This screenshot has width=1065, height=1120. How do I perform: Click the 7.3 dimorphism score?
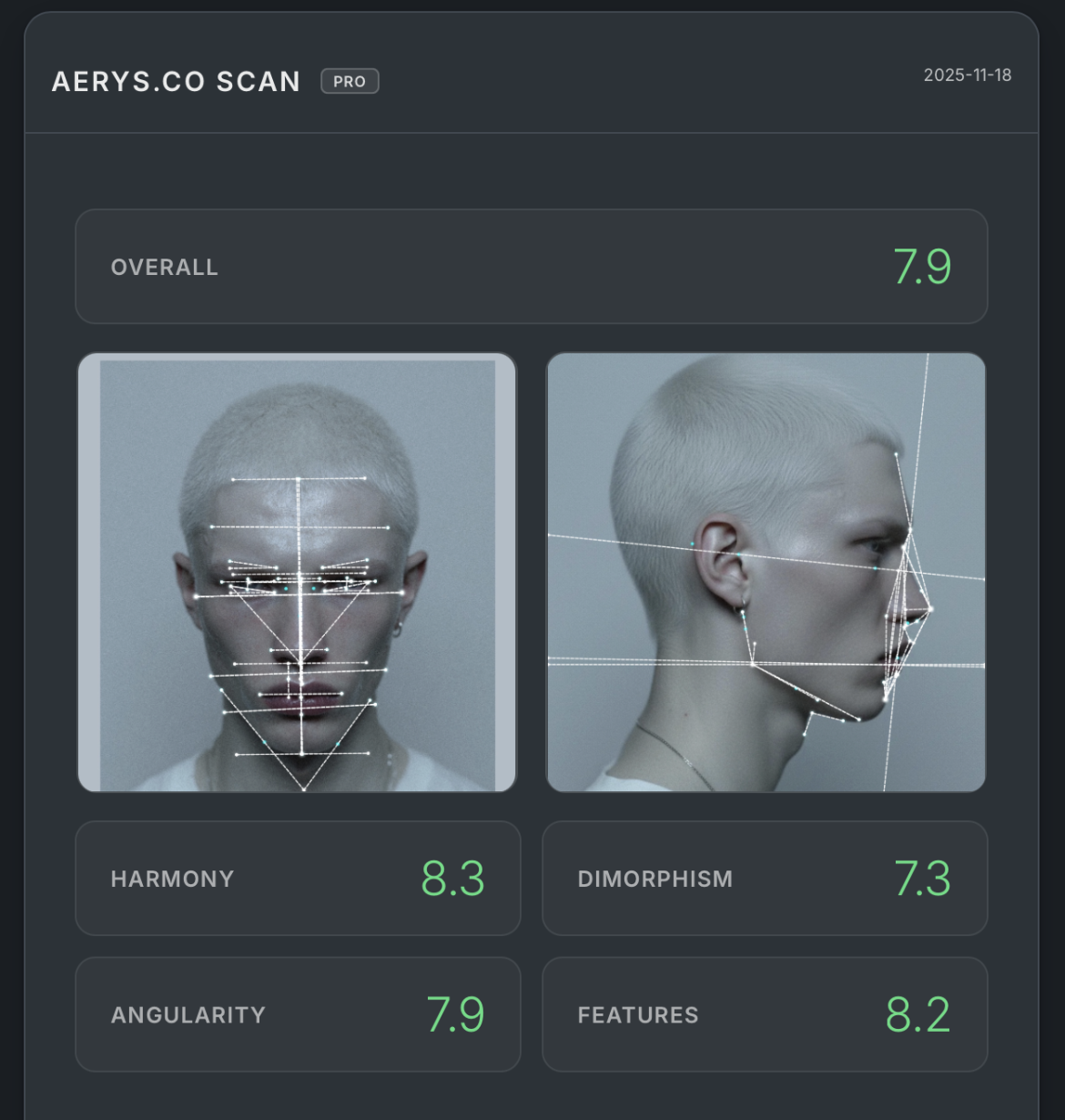pos(921,879)
